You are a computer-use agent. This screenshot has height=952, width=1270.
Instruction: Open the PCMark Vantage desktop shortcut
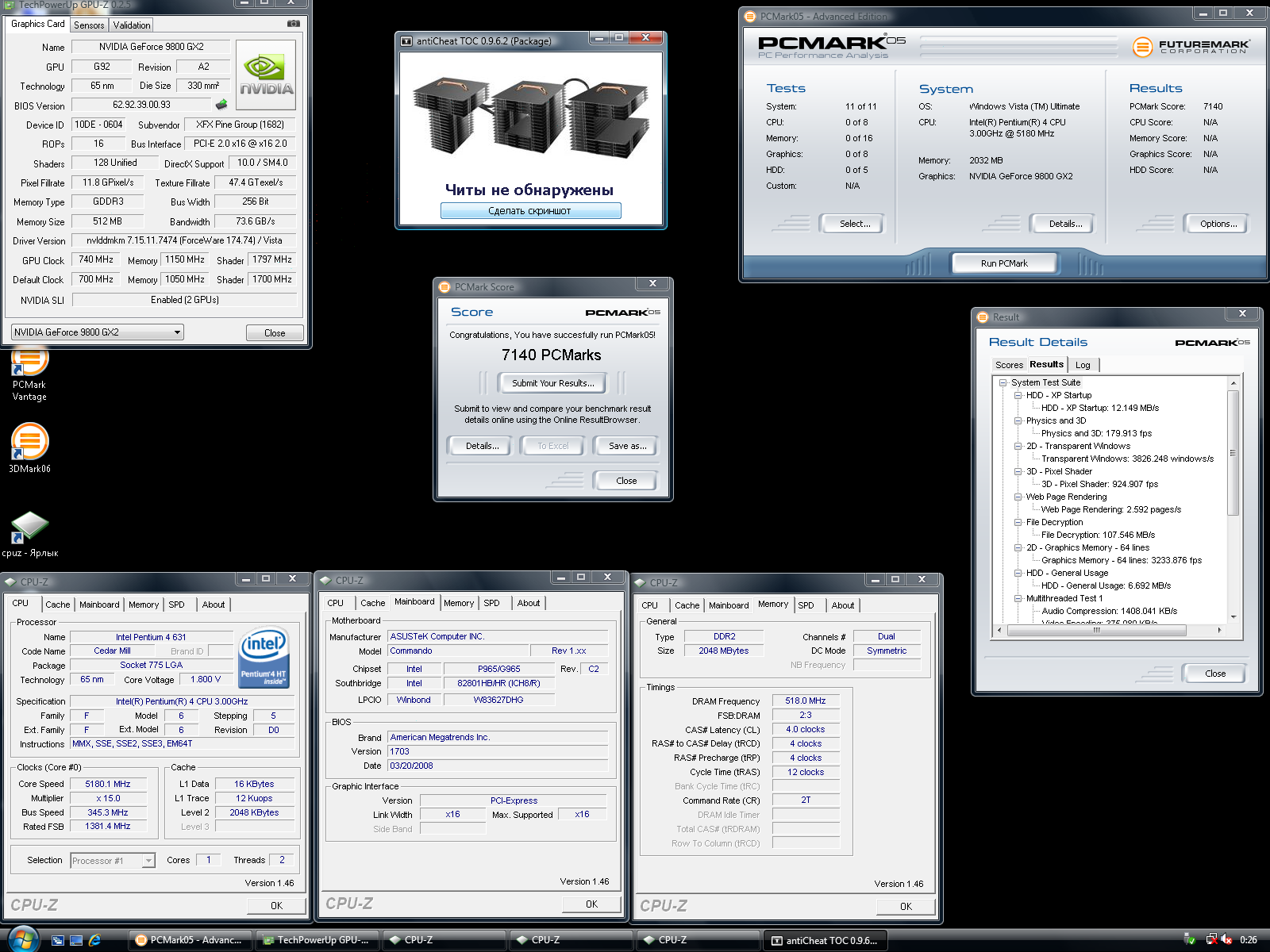pyautogui.click(x=29, y=374)
